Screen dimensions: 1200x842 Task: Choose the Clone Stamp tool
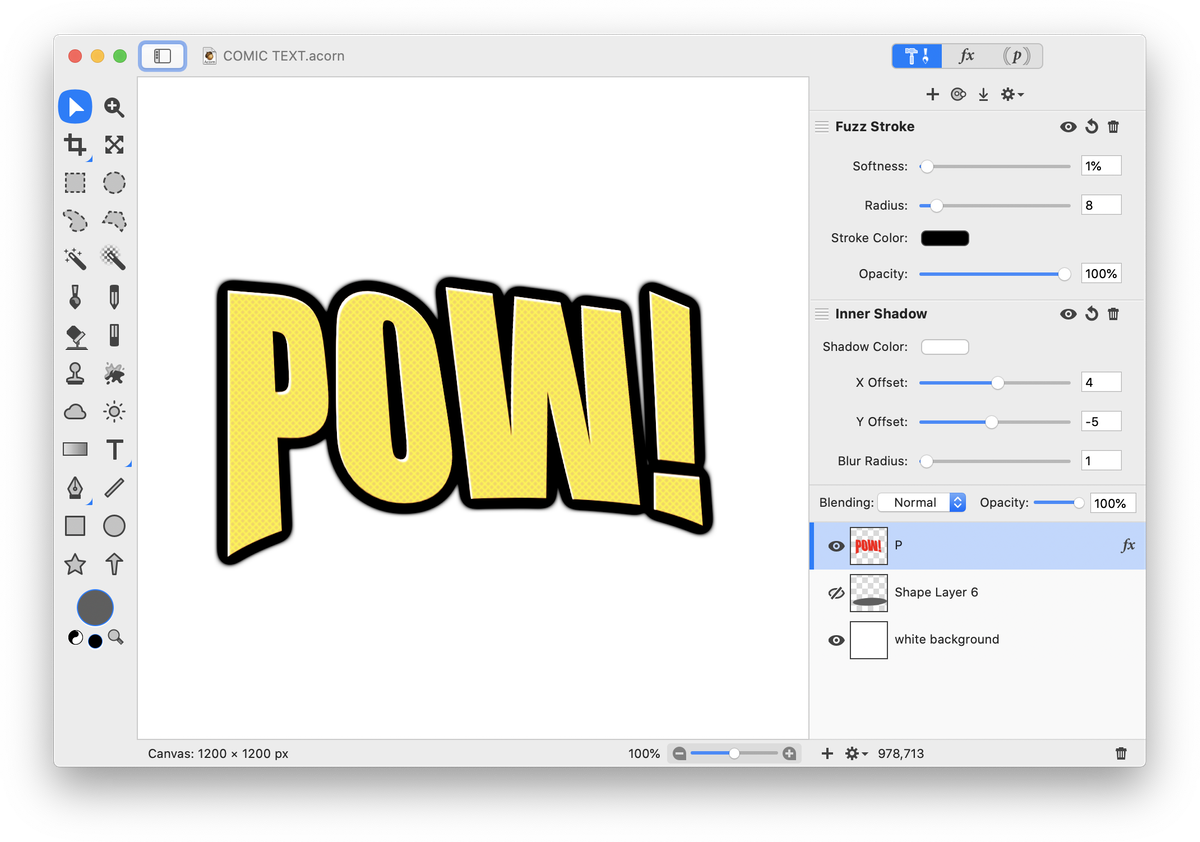point(75,373)
